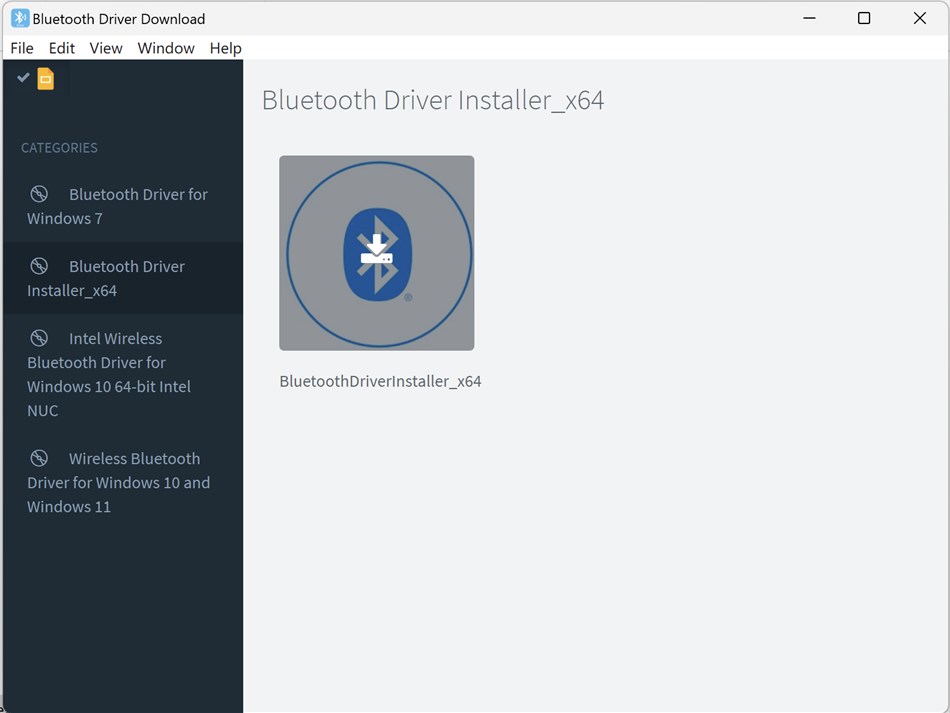Viewport: 950px width, 713px height.
Task: Click the Bluetooth icon in the title bar
Action: (x=22, y=18)
